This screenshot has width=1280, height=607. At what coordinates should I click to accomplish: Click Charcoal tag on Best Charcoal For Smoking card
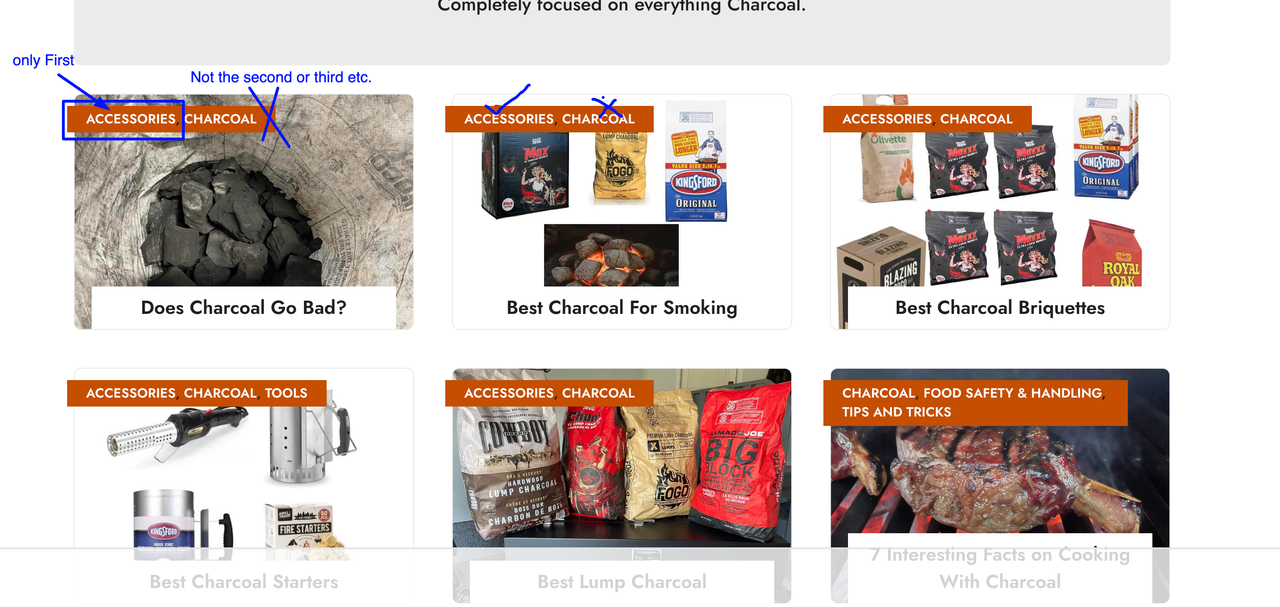[x=598, y=119]
